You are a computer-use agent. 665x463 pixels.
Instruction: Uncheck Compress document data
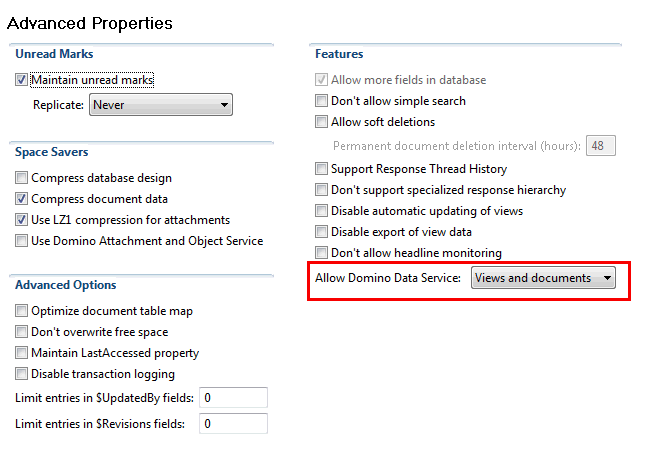pyautogui.click(x=22, y=199)
